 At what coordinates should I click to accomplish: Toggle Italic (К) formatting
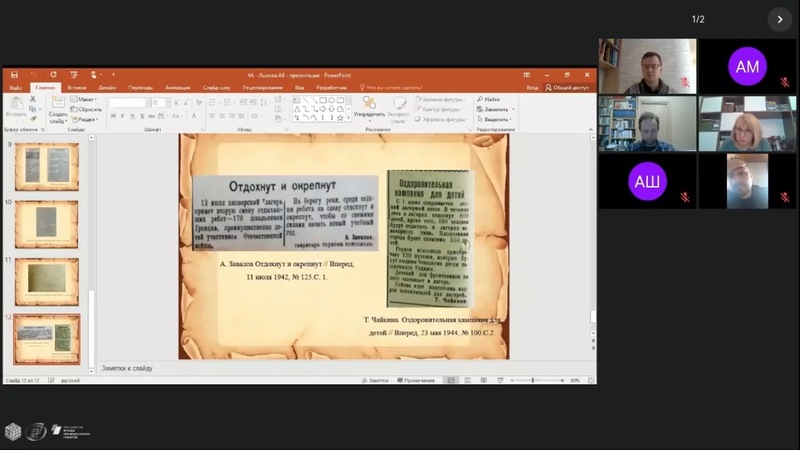click(122, 116)
